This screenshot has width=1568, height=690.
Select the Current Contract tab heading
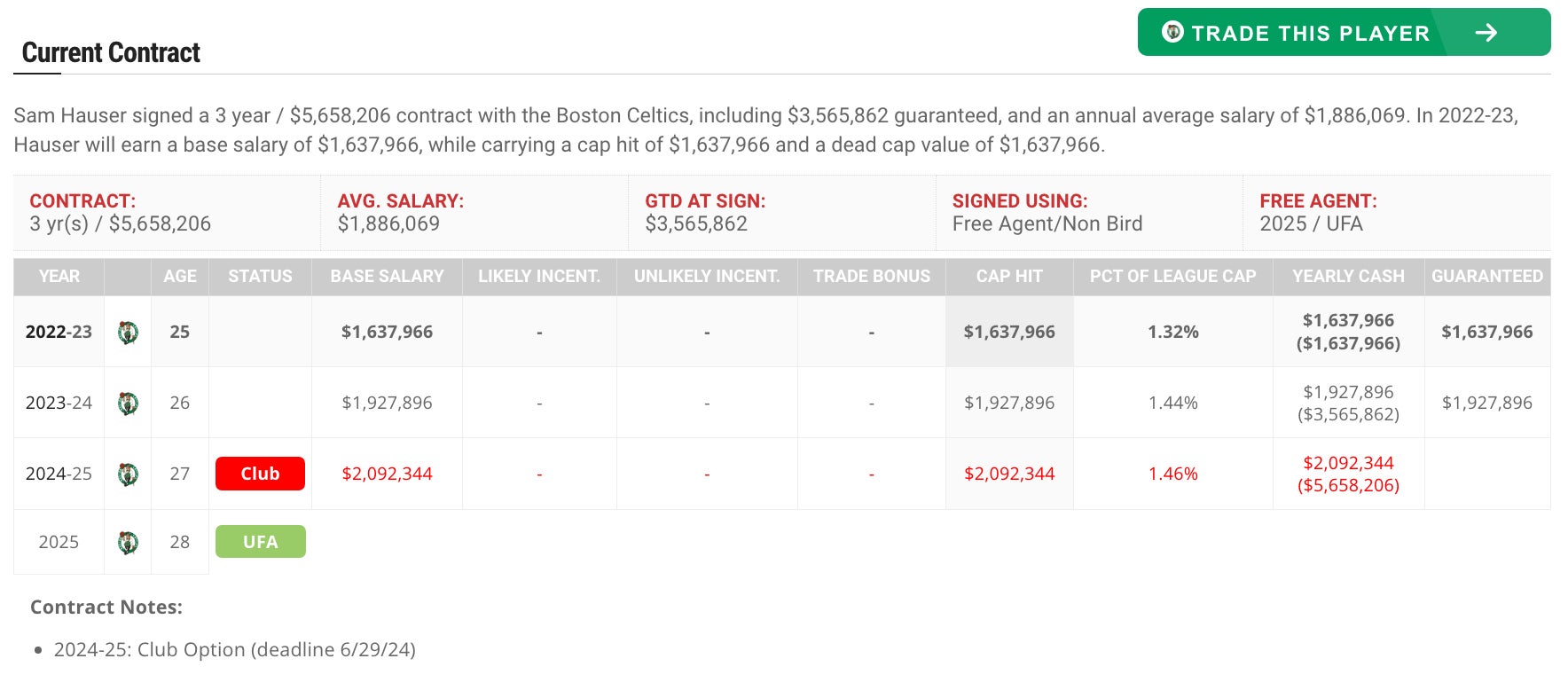[111, 53]
